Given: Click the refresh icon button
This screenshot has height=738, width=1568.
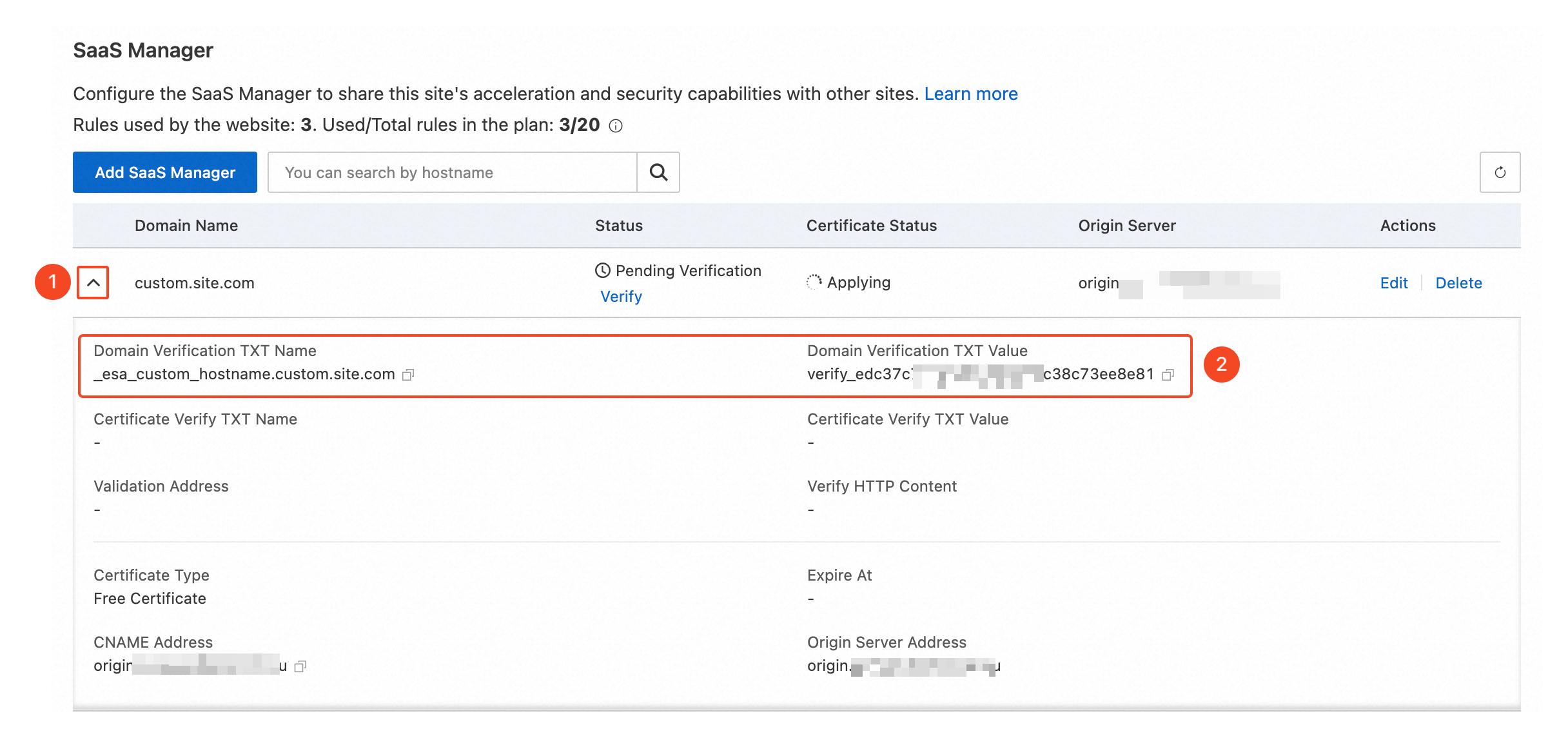Looking at the screenshot, I should (1500, 172).
